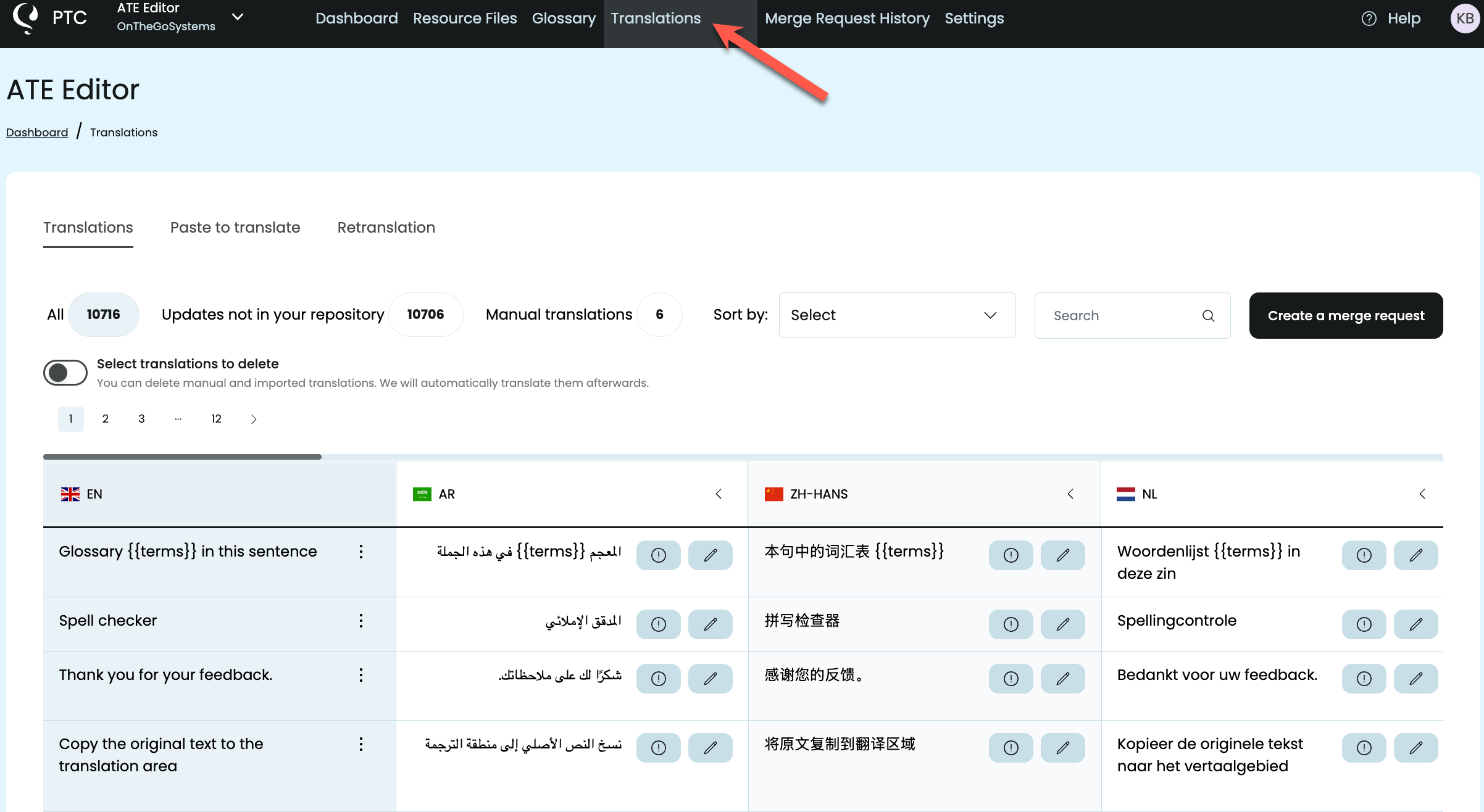Edit the Chinese translation of Glossary {{terms}}
This screenshot has height=812, width=1484.
(x=1062, y=555)
